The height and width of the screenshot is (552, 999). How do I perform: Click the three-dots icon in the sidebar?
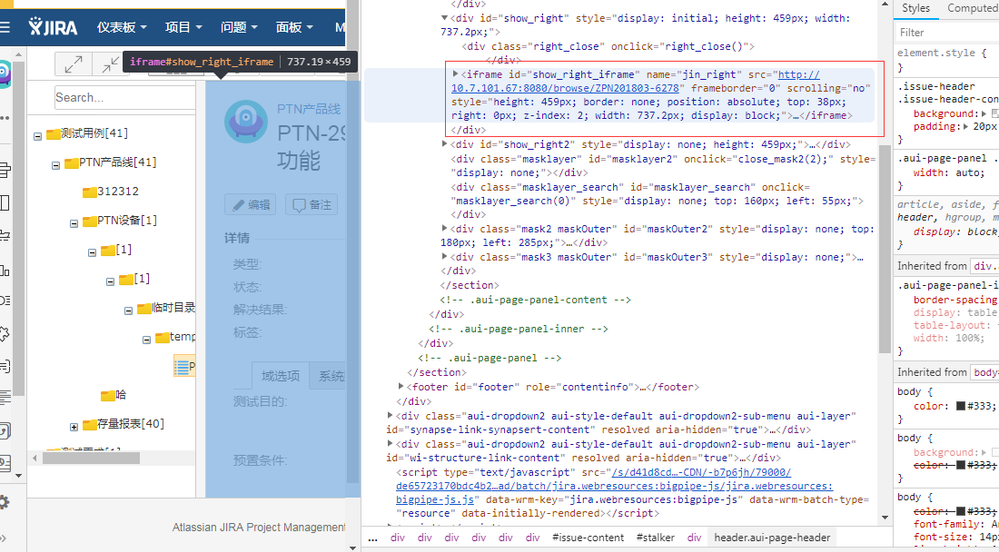point(4,119)
